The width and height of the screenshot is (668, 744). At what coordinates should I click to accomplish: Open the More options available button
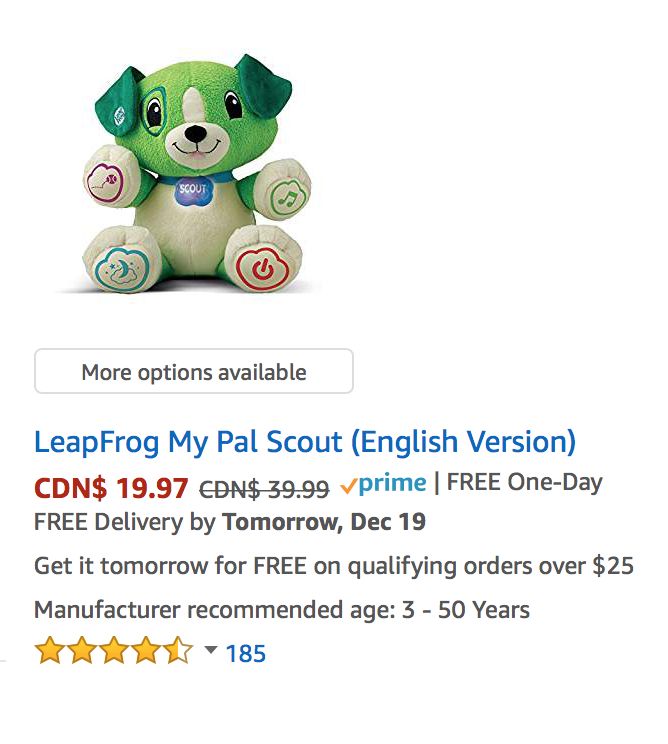click(x=194, y=371)
